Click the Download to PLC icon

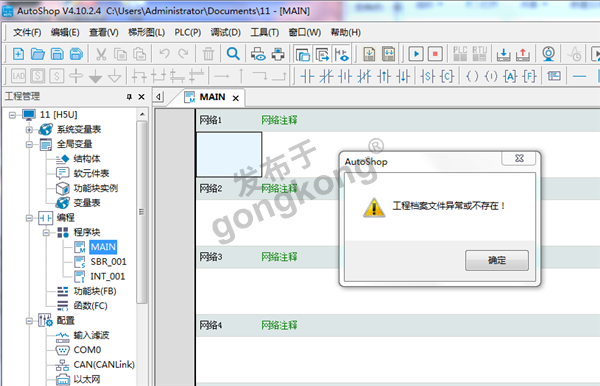tap(503, 54)
